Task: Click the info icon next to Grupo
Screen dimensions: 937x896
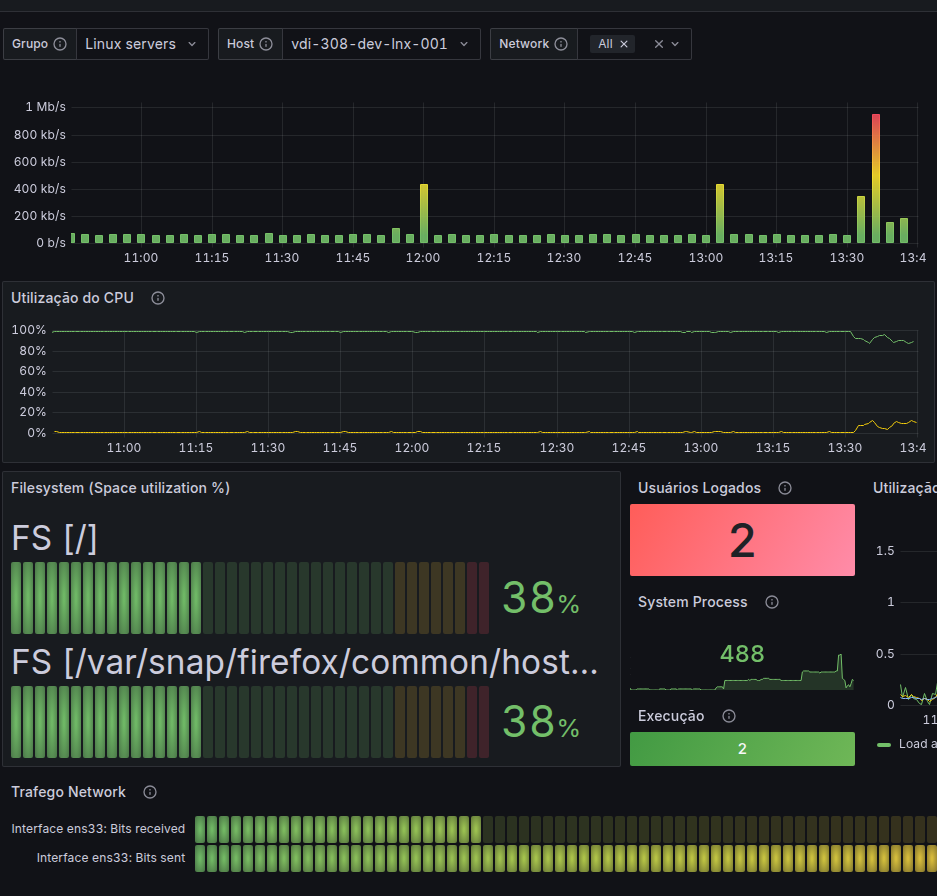Action: tap(60, 44)
